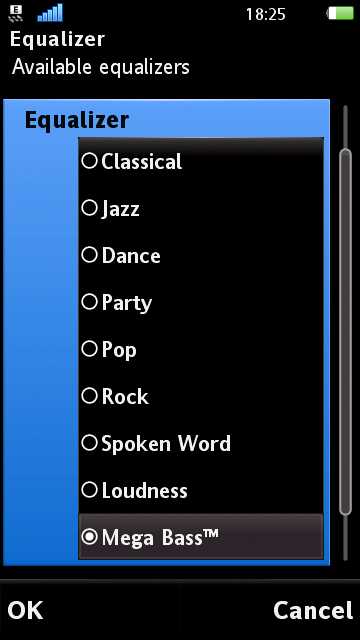Image resolution: width=360 pixels, height=640 pixels.
Task: Click the Equalizer title at top
Action: click(x=58, y=40)
